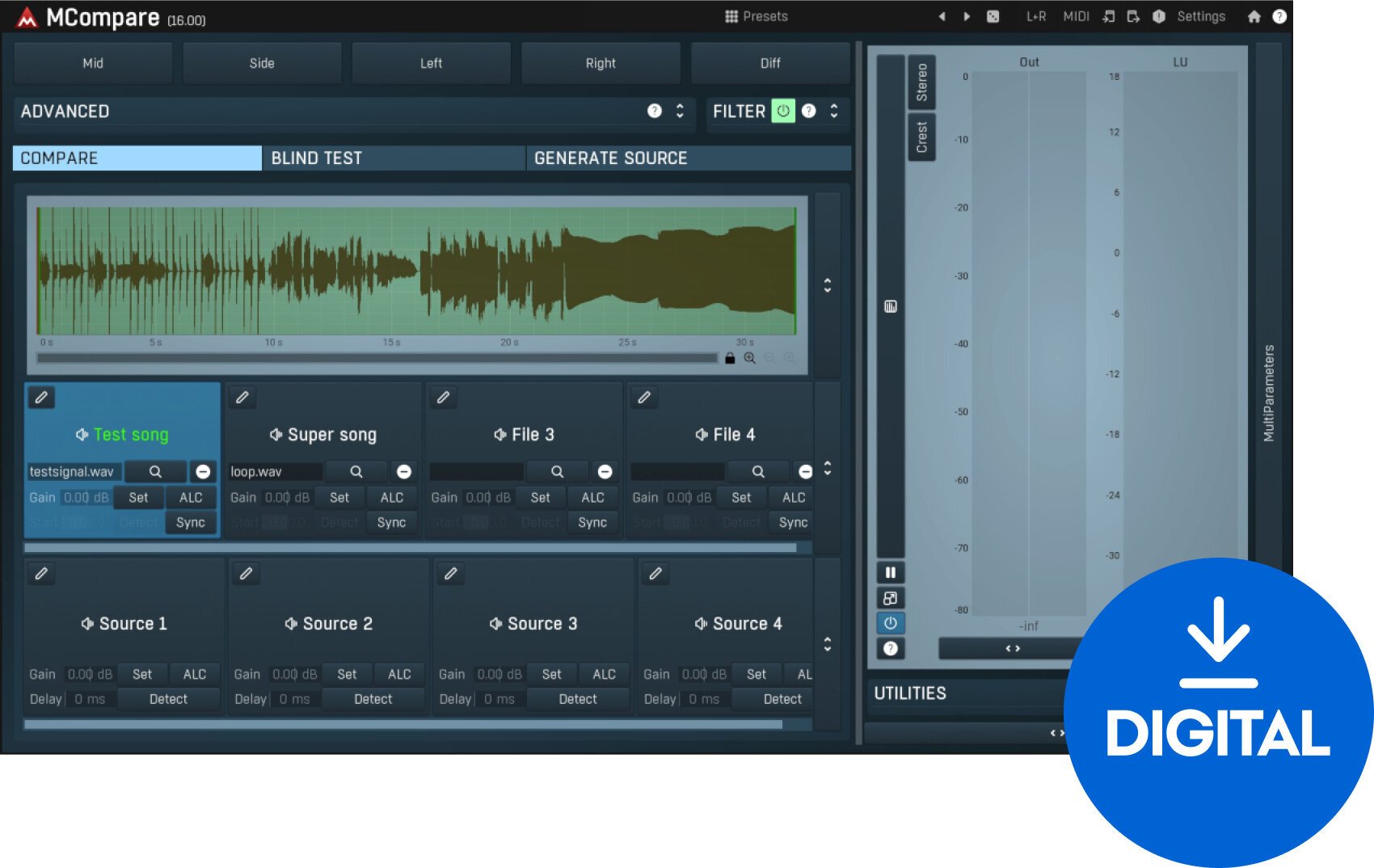This screenshot has width=1374, height=868.
Task: Expand the FILTER section arrows
Action: pyautogui.click(x=834, y=112)
